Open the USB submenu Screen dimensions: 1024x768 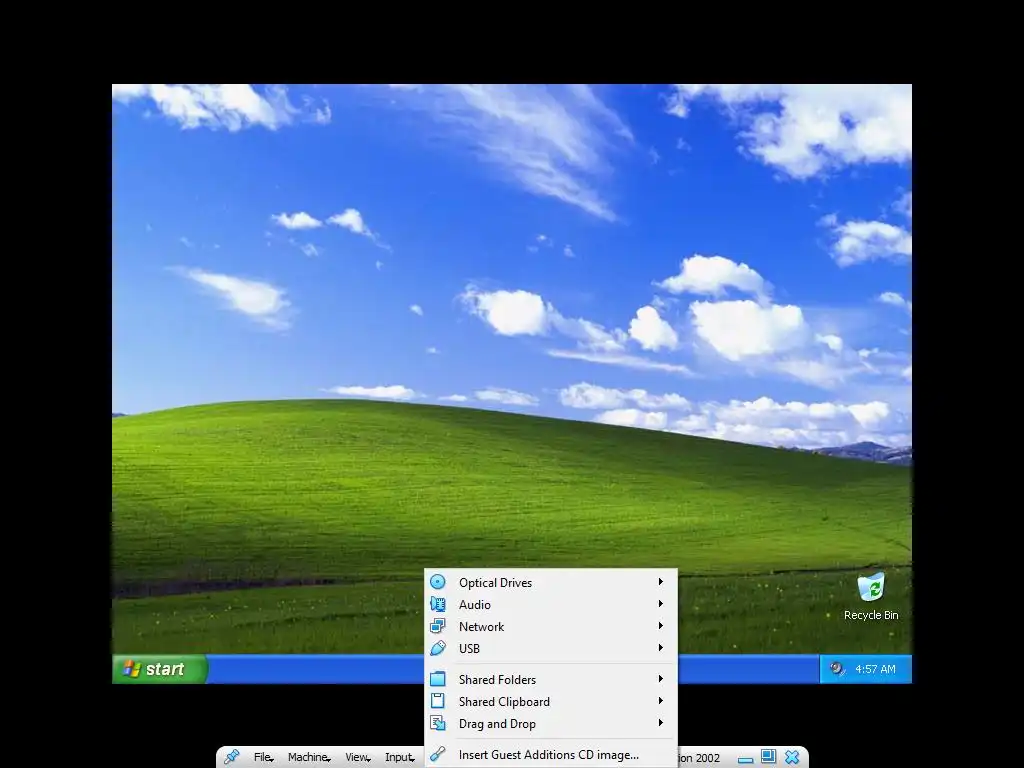tap(551, 648)
